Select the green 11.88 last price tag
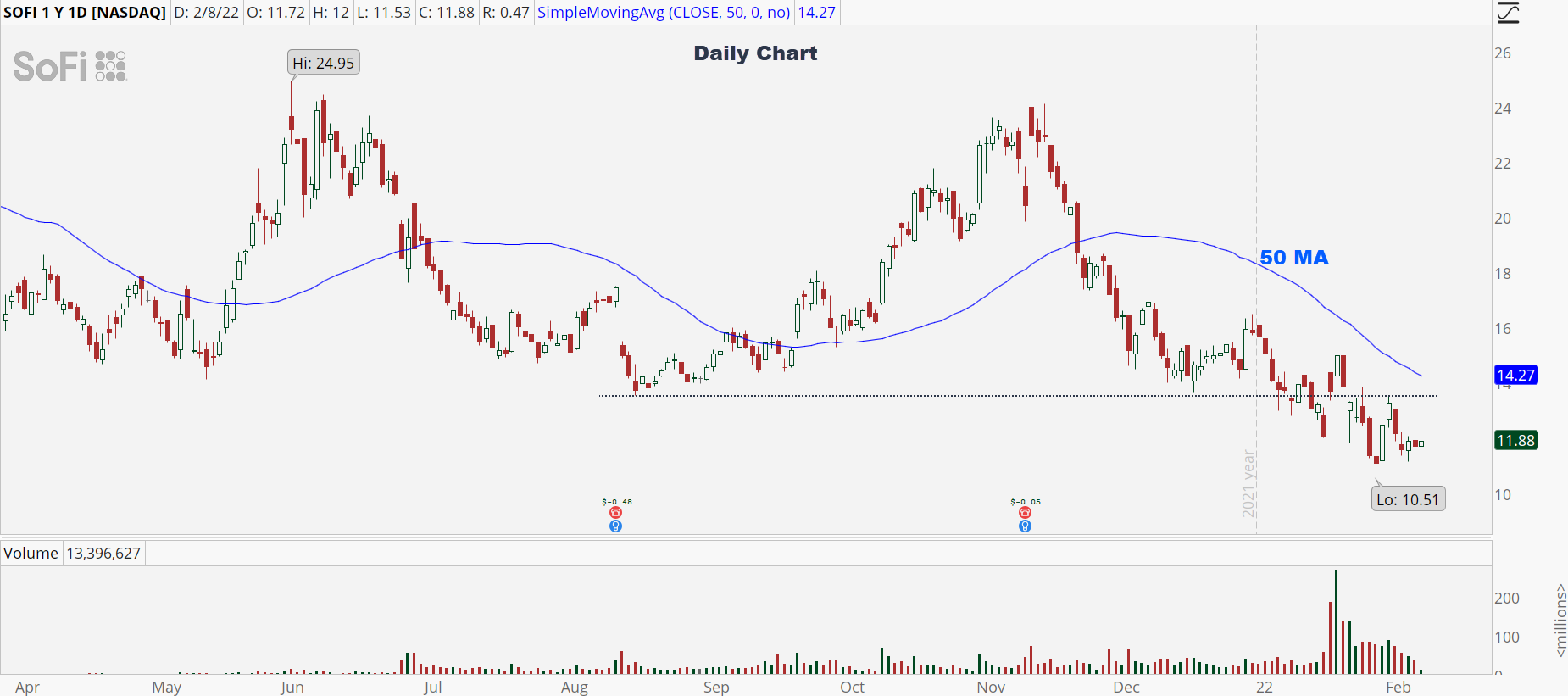Image resolution: width=1568 pixels, height=696 pixels. tap(1516, 440)
